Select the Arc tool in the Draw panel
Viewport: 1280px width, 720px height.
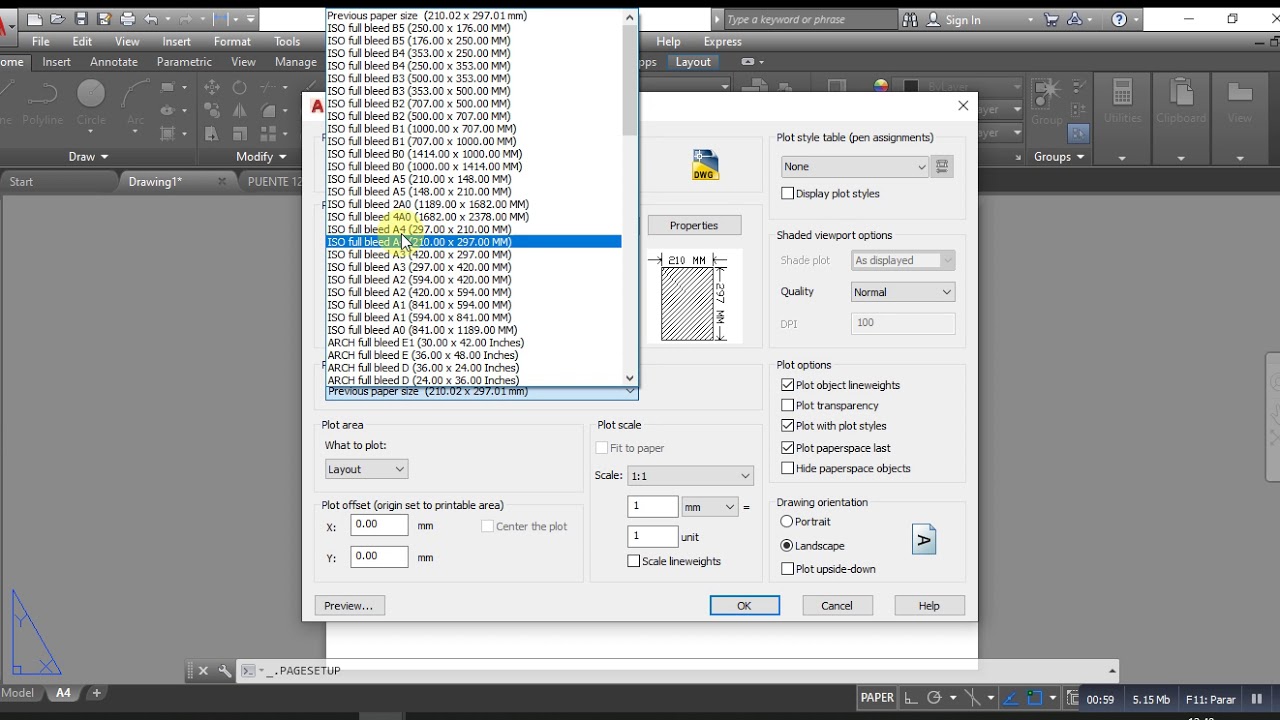(x=135, y=102)
